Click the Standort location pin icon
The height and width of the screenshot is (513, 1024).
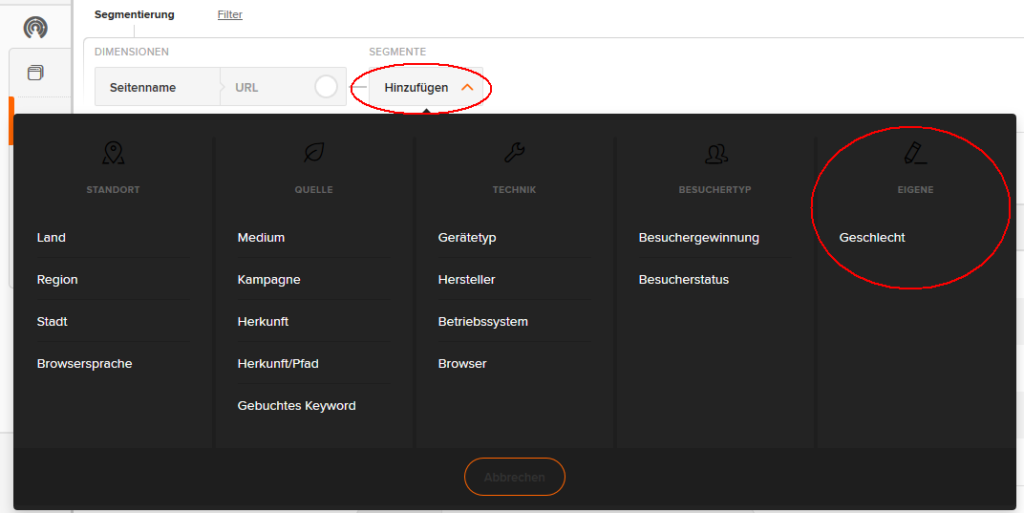pos(113,153)
